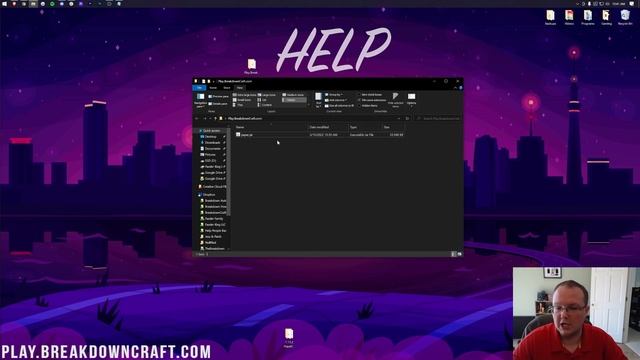
Task: Toggle the Preview pane button
Action: [x=218, y=96]
